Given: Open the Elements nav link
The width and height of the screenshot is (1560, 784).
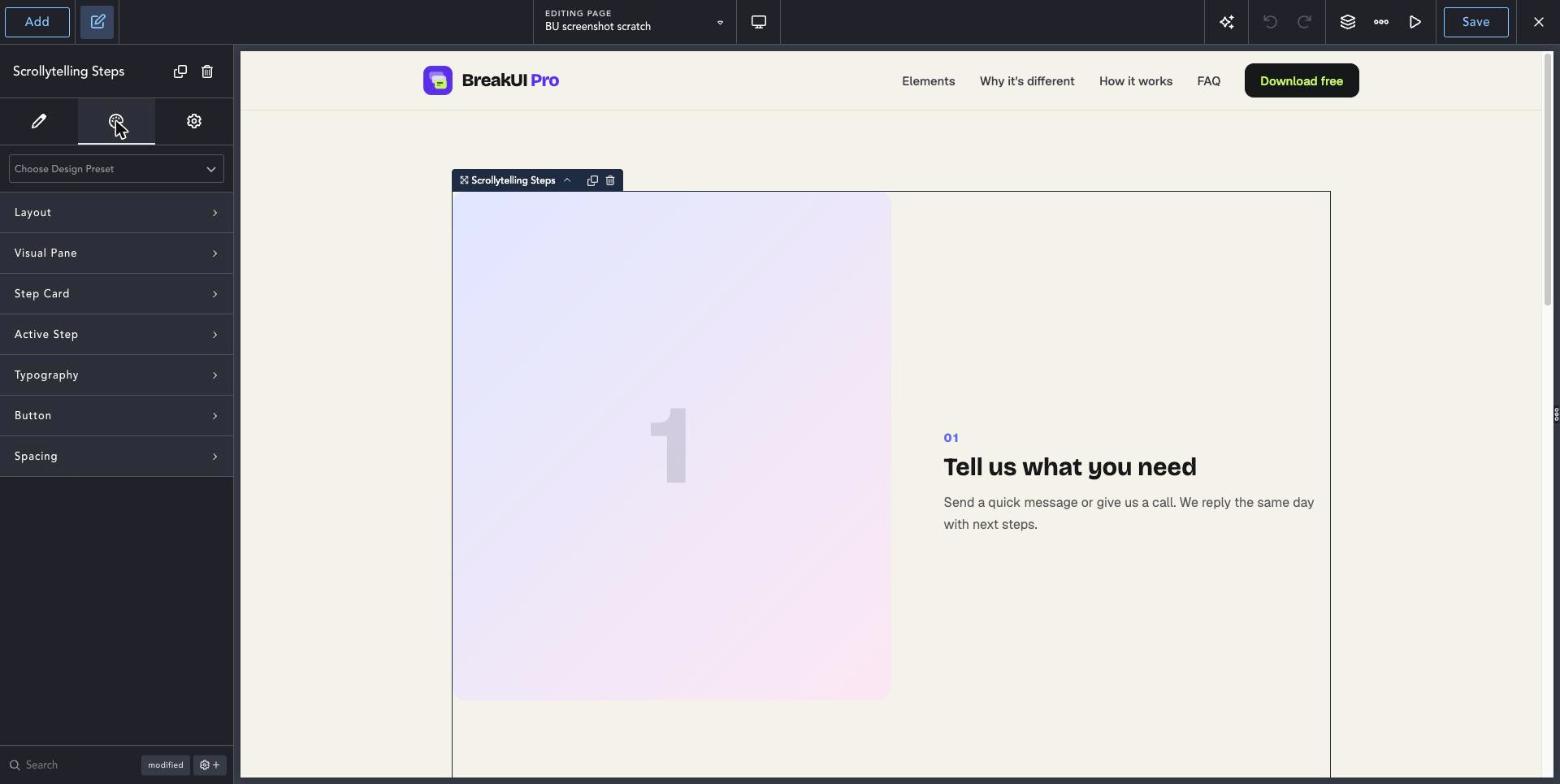Looking at the screenshot, I should (x=928, y=81).
